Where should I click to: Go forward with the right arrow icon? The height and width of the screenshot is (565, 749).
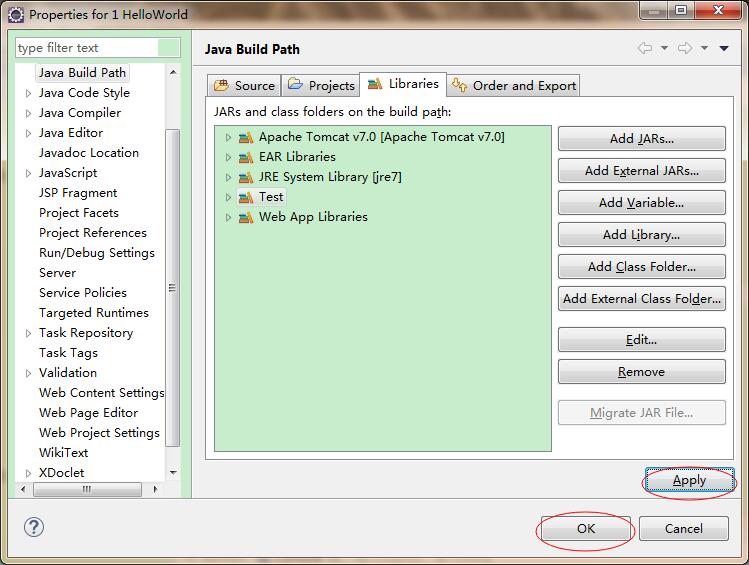(685, 48)
